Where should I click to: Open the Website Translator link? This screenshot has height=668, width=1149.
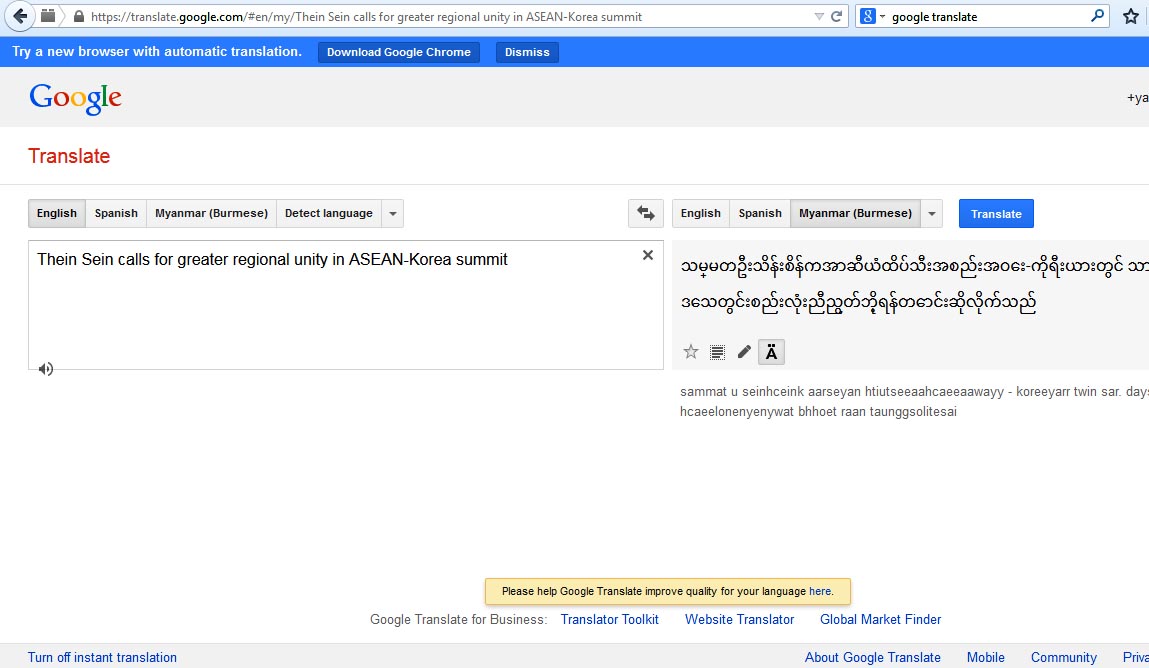tap(739, 619)
